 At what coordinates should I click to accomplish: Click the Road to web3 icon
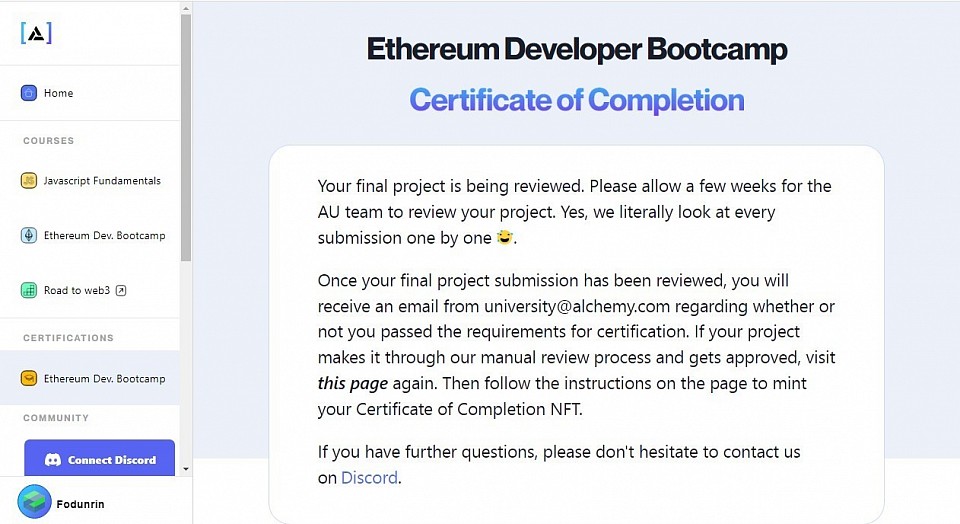click(29, 290)
